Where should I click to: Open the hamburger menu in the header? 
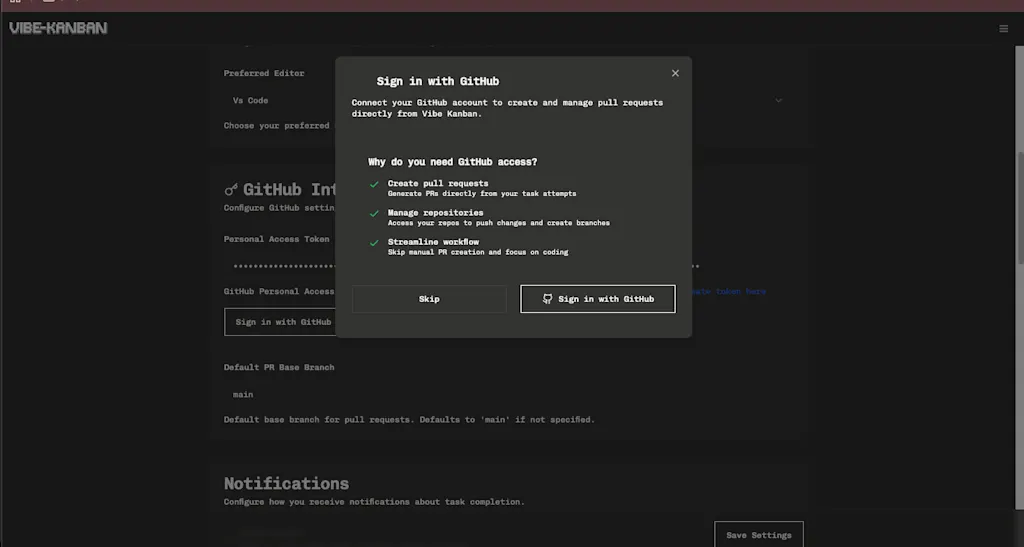(x=1003, y=29)
